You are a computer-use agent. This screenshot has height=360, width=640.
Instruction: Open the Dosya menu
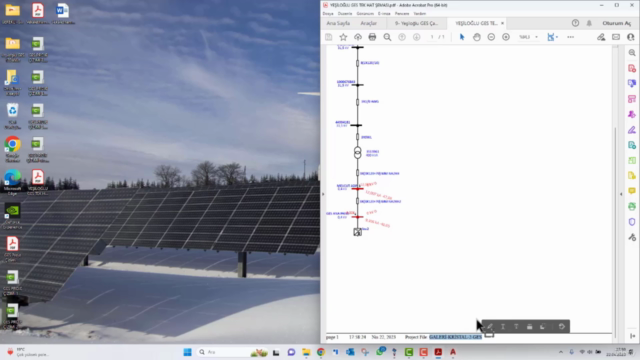coord(328,13)
